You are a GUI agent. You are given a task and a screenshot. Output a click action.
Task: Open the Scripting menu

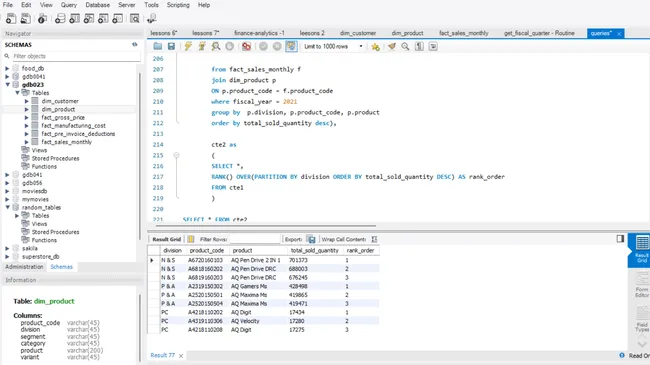(x=178, y=5)
